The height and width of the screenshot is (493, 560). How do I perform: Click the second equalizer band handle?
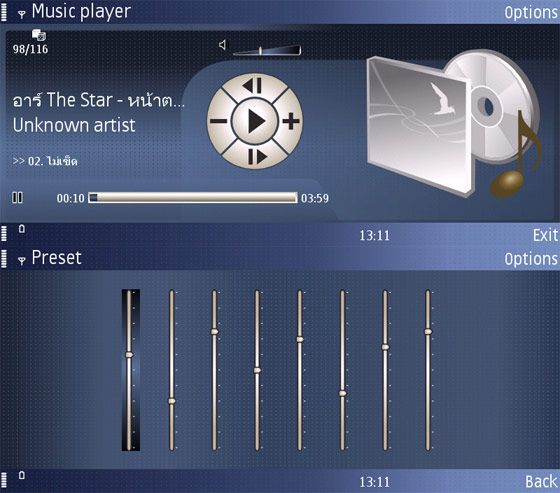[172, 401]
